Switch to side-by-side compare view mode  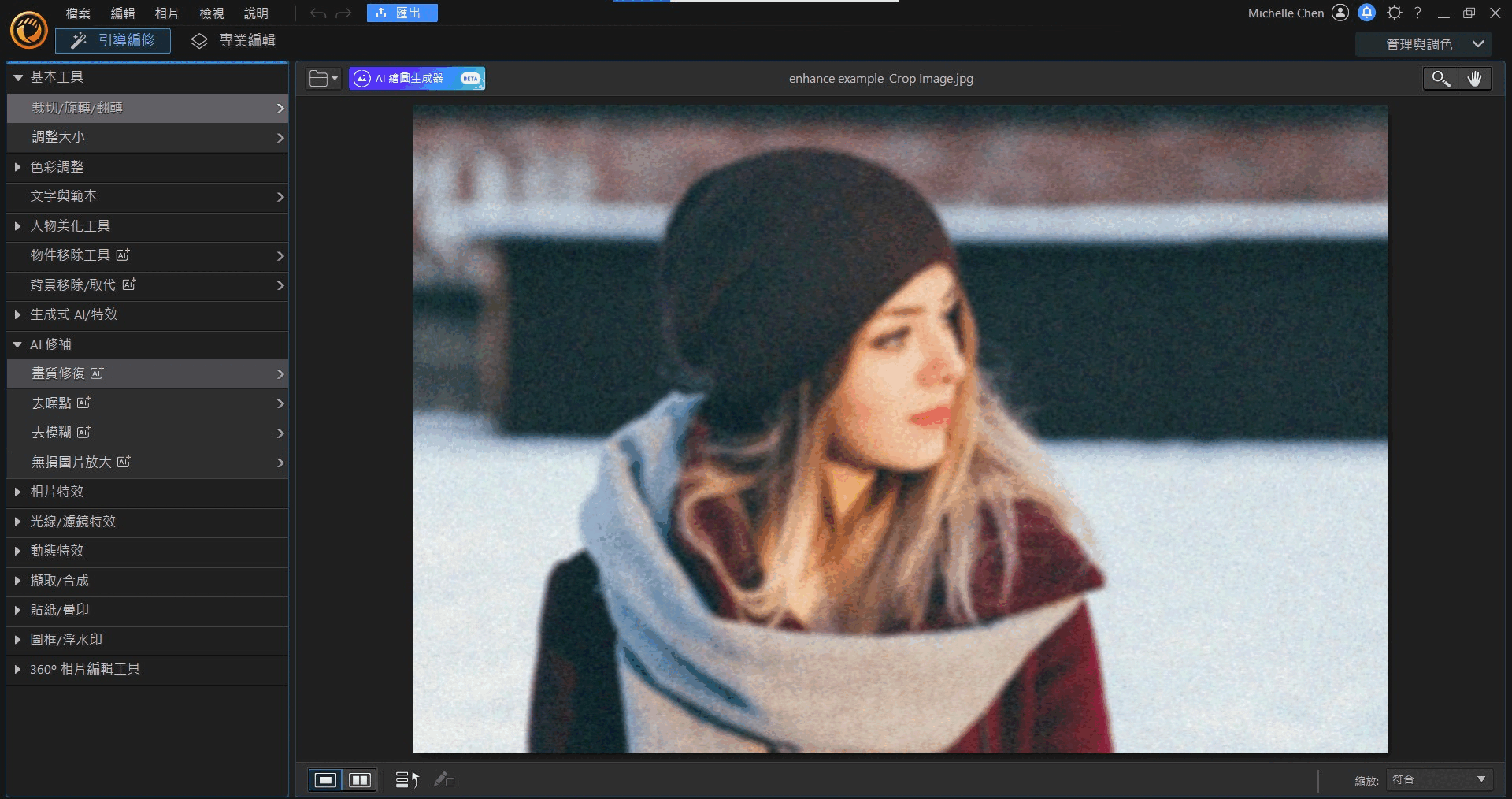click(360, 780)
